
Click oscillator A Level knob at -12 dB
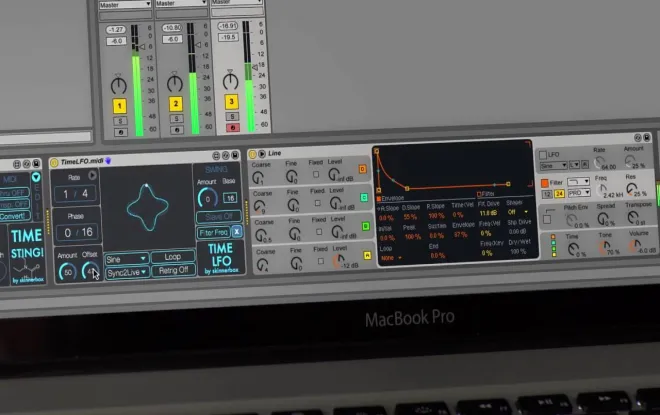click(x=339, y=261)
